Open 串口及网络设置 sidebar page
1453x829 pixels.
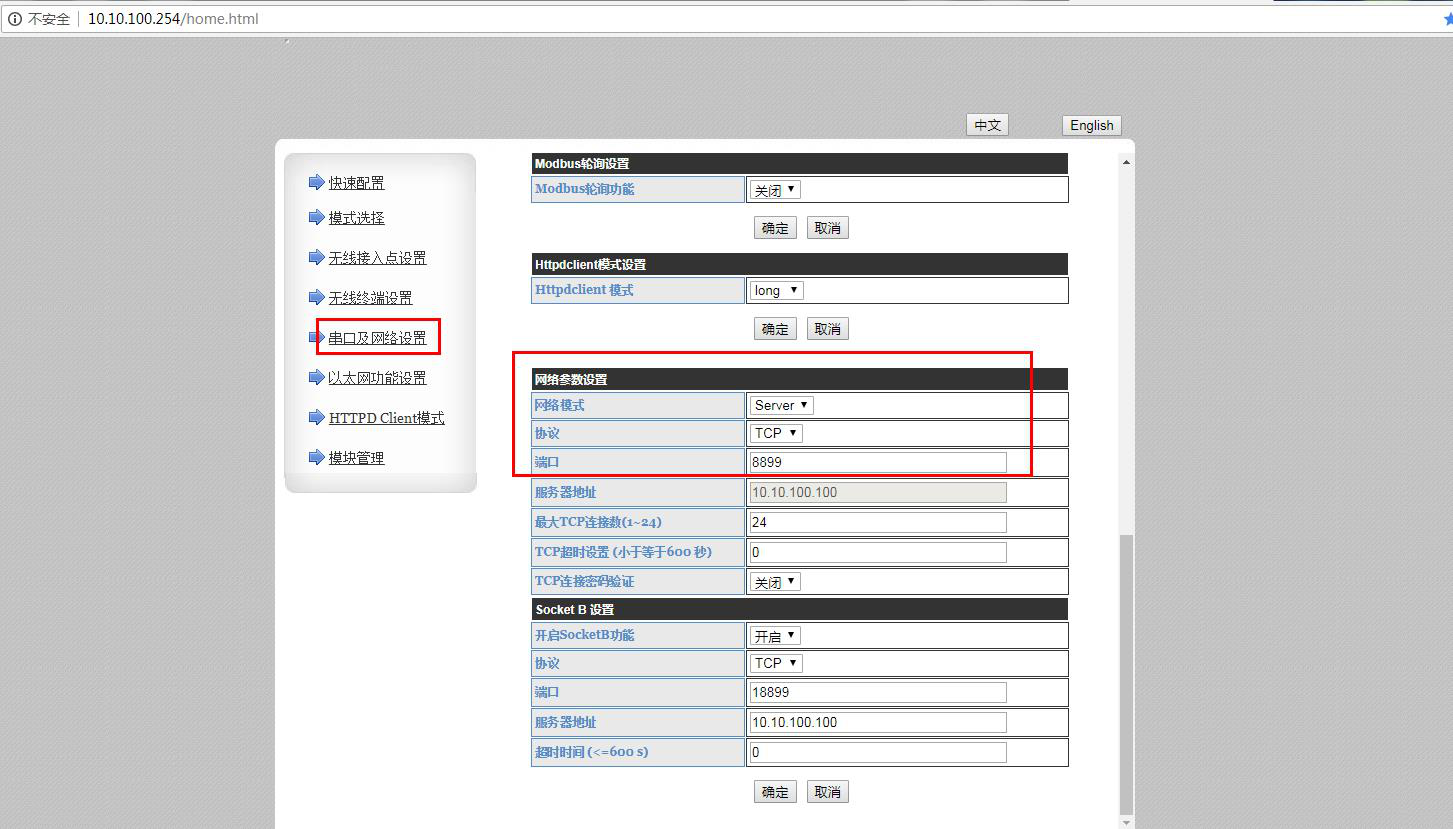coord(377,338)
